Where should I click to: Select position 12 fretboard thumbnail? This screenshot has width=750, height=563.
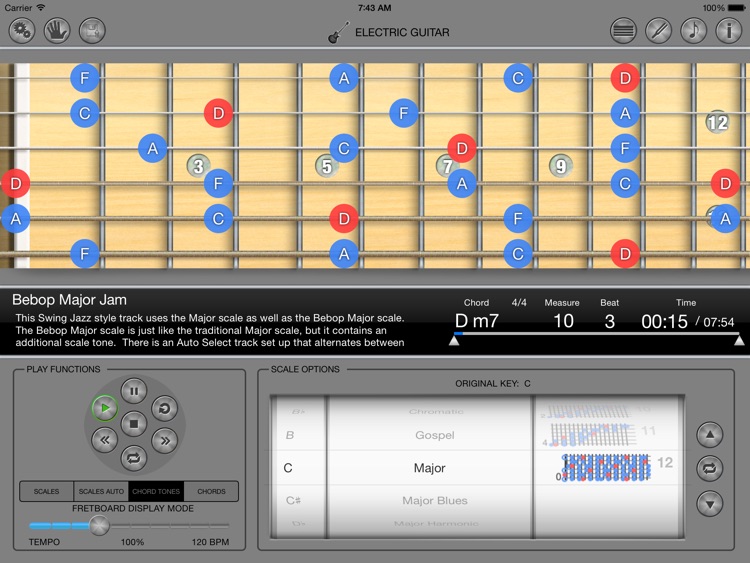point(606,467)
